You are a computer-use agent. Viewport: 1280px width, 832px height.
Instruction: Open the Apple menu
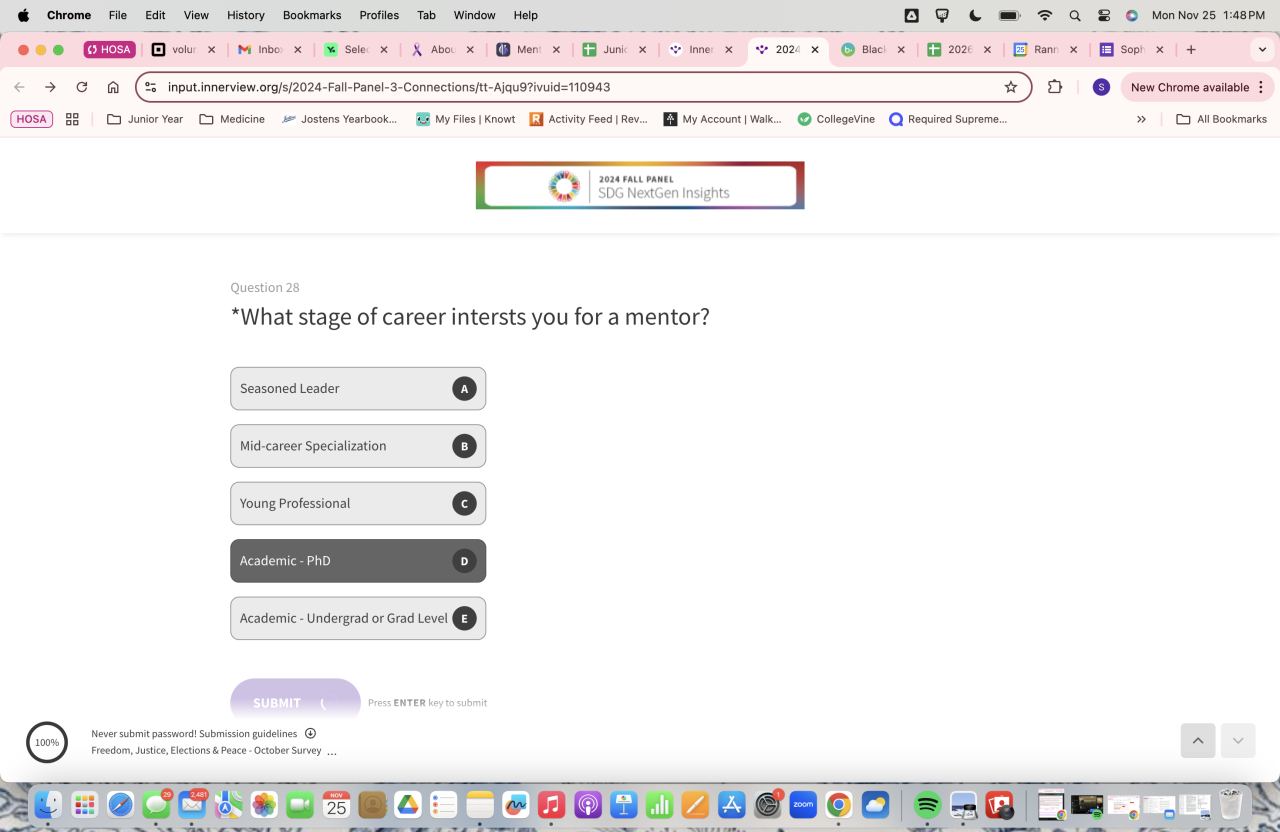[23, 15]
